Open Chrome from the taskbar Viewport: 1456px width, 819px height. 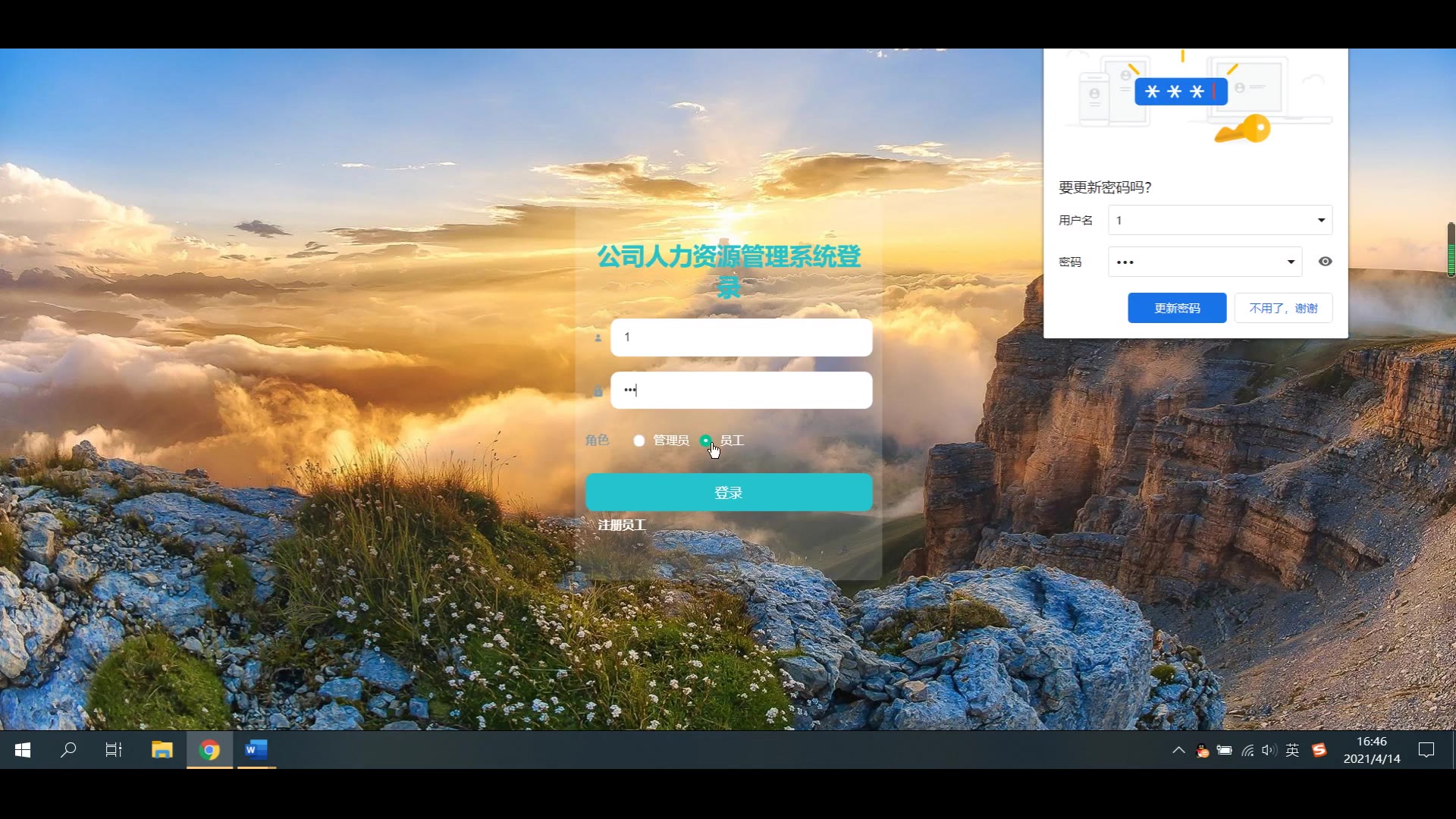click(x=209, y=750)
